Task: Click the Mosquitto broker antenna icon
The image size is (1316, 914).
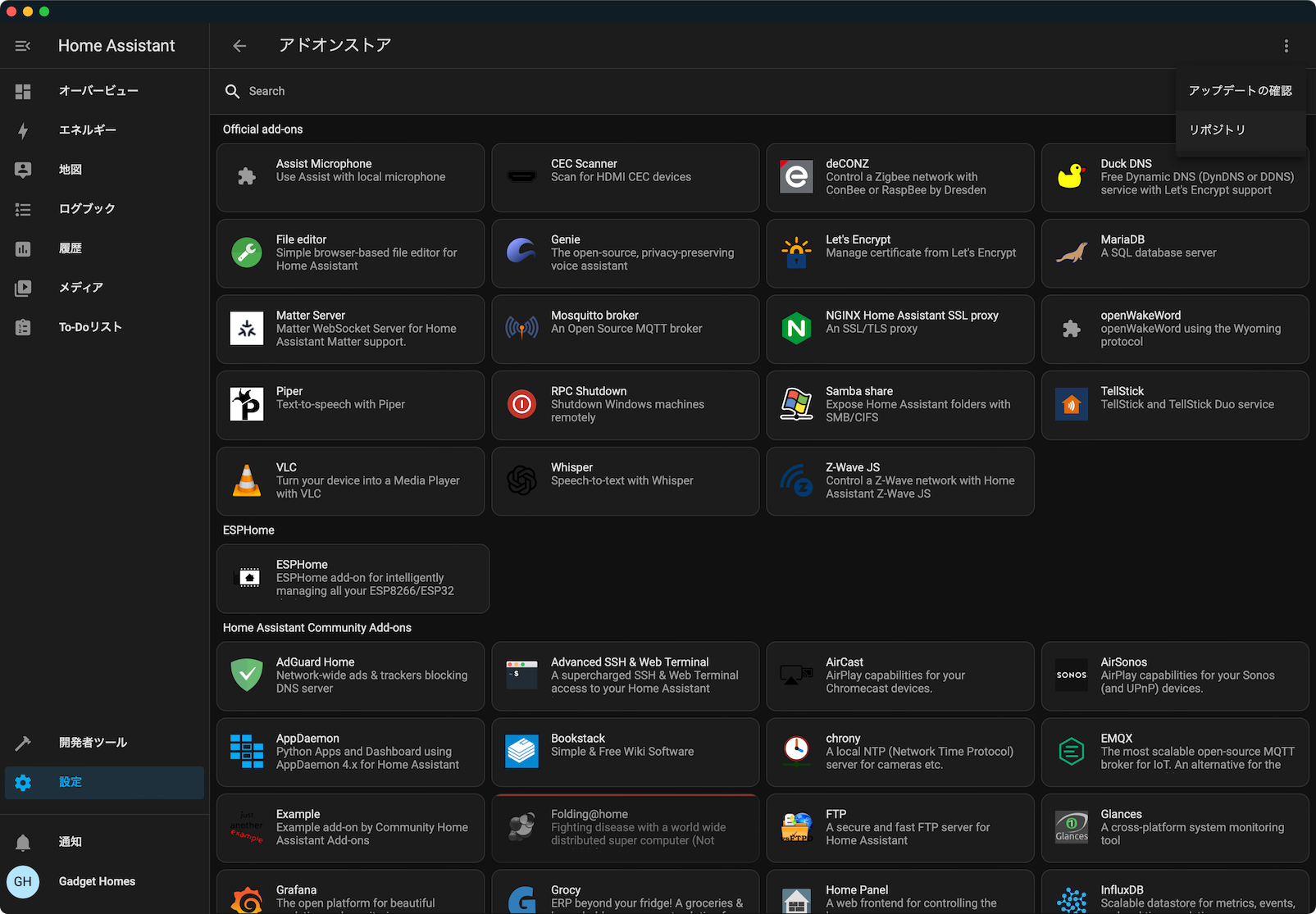Action: pos(521,328)
